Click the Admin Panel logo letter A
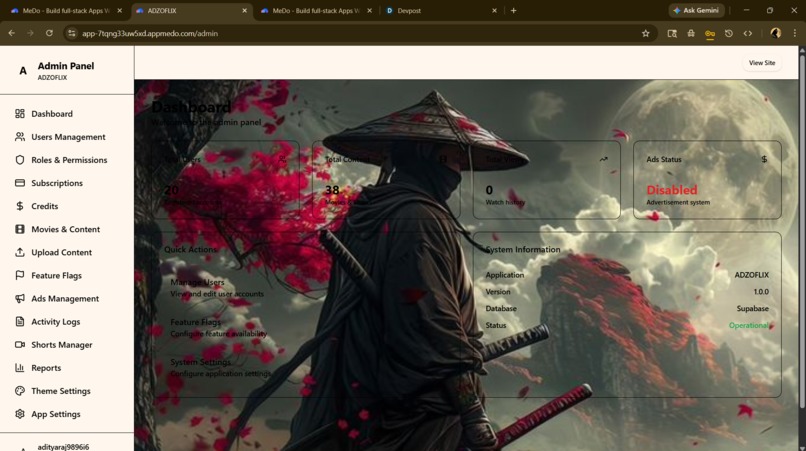The image size is (806, 451). click(23, 71)
